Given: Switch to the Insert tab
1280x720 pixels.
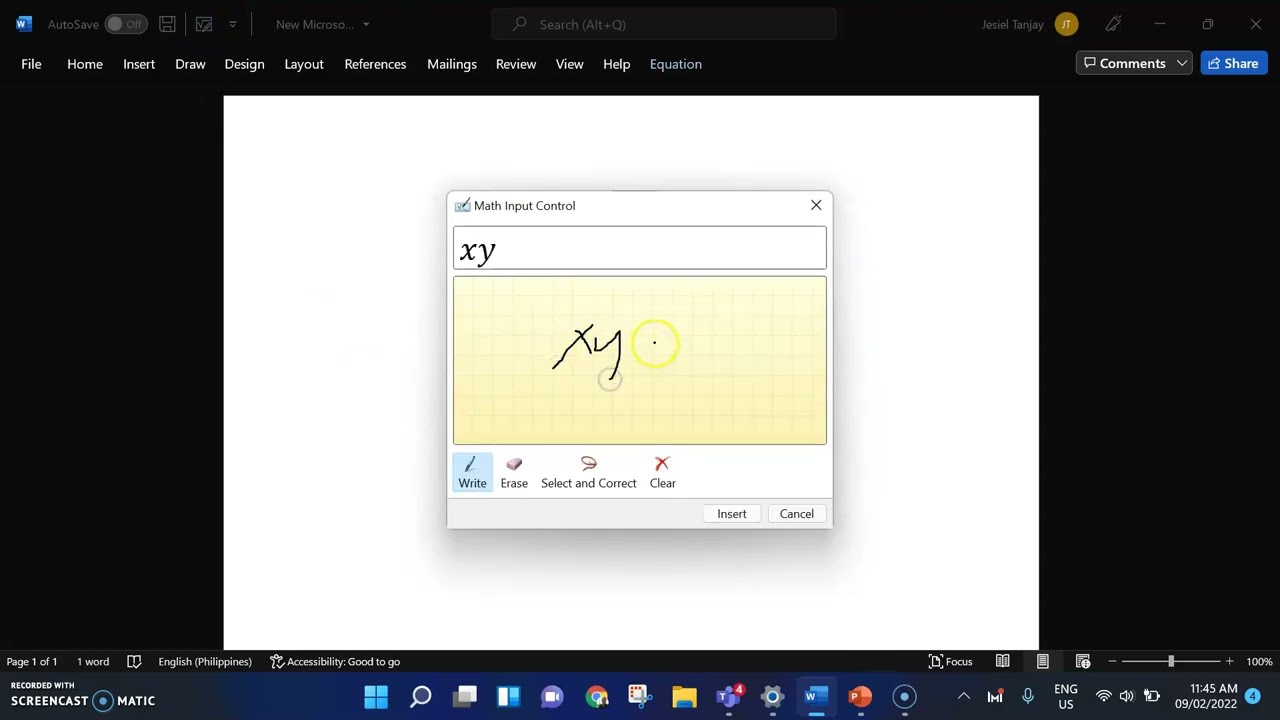Looking at the screenshot, I should (x=139, y=64).
